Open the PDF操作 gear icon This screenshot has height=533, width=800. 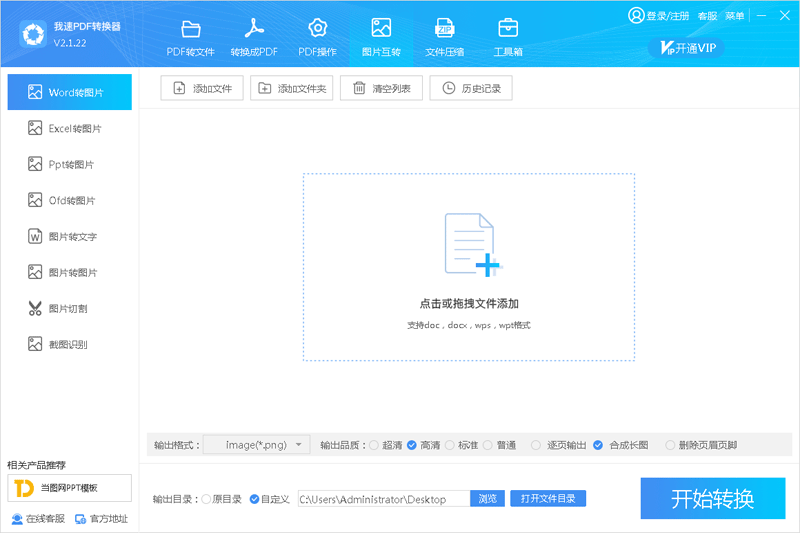coord(317,28)
